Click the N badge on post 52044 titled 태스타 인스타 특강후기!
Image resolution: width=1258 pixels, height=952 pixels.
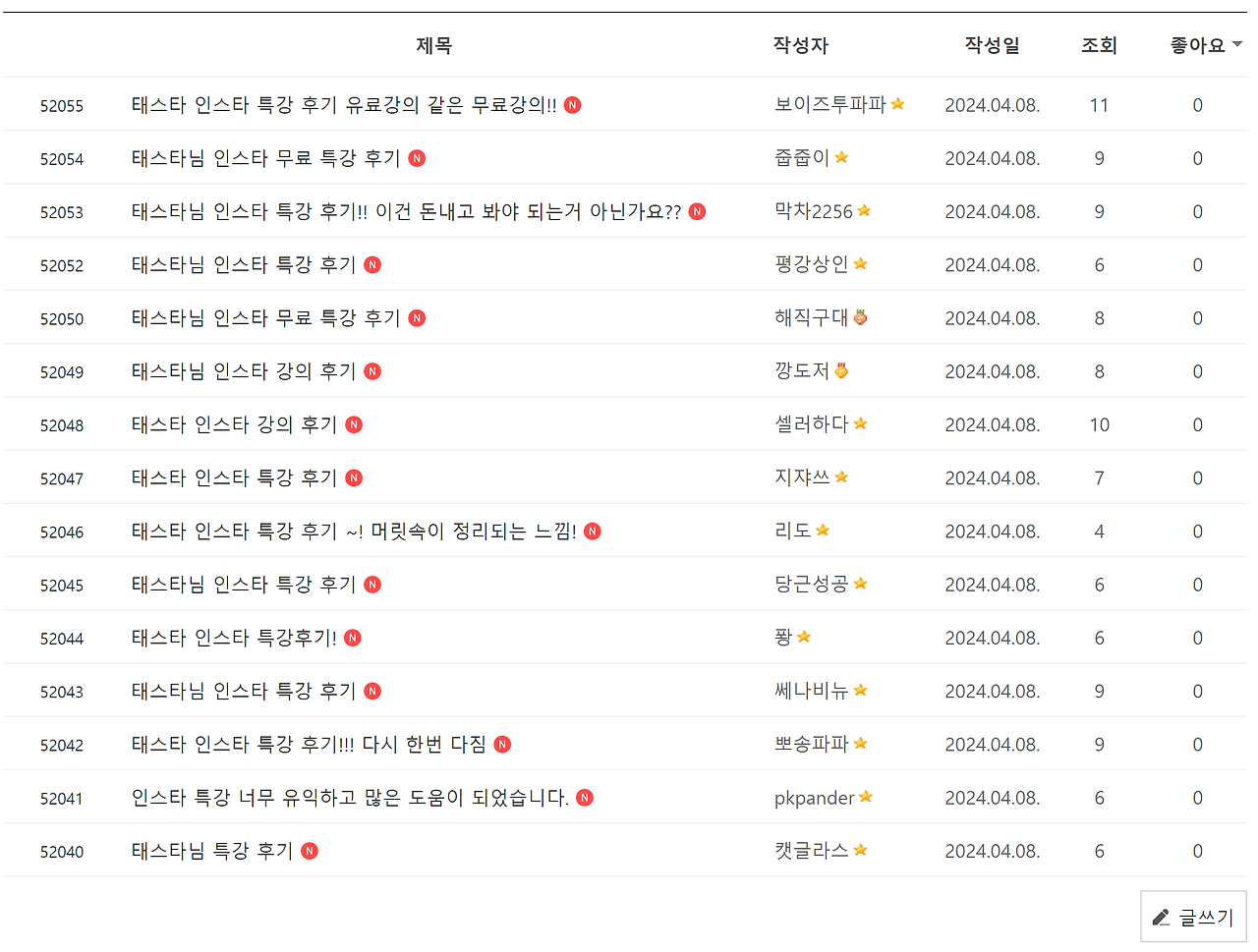coord(352,637)
